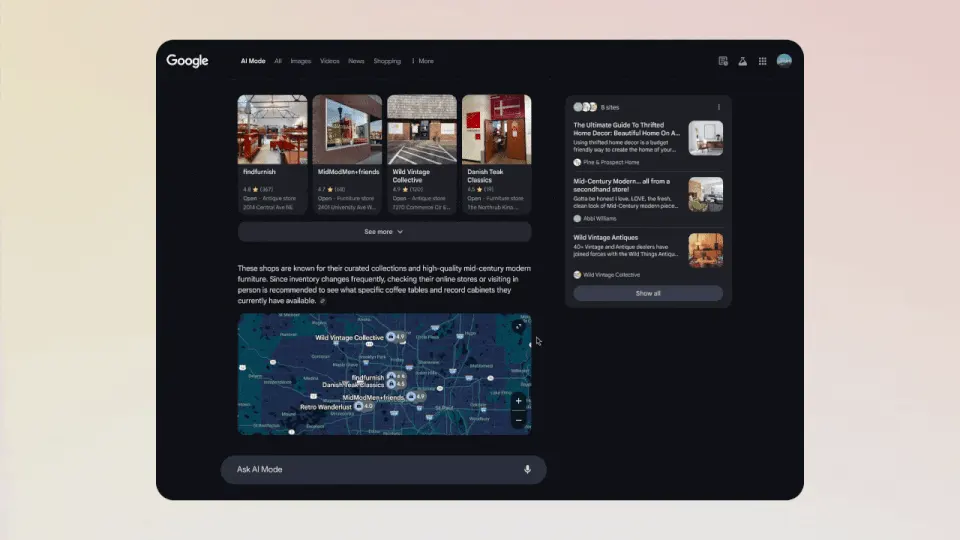Open the Google apps grid icon
Viewport: 960px width, 540px height.
tap(763, 61)
